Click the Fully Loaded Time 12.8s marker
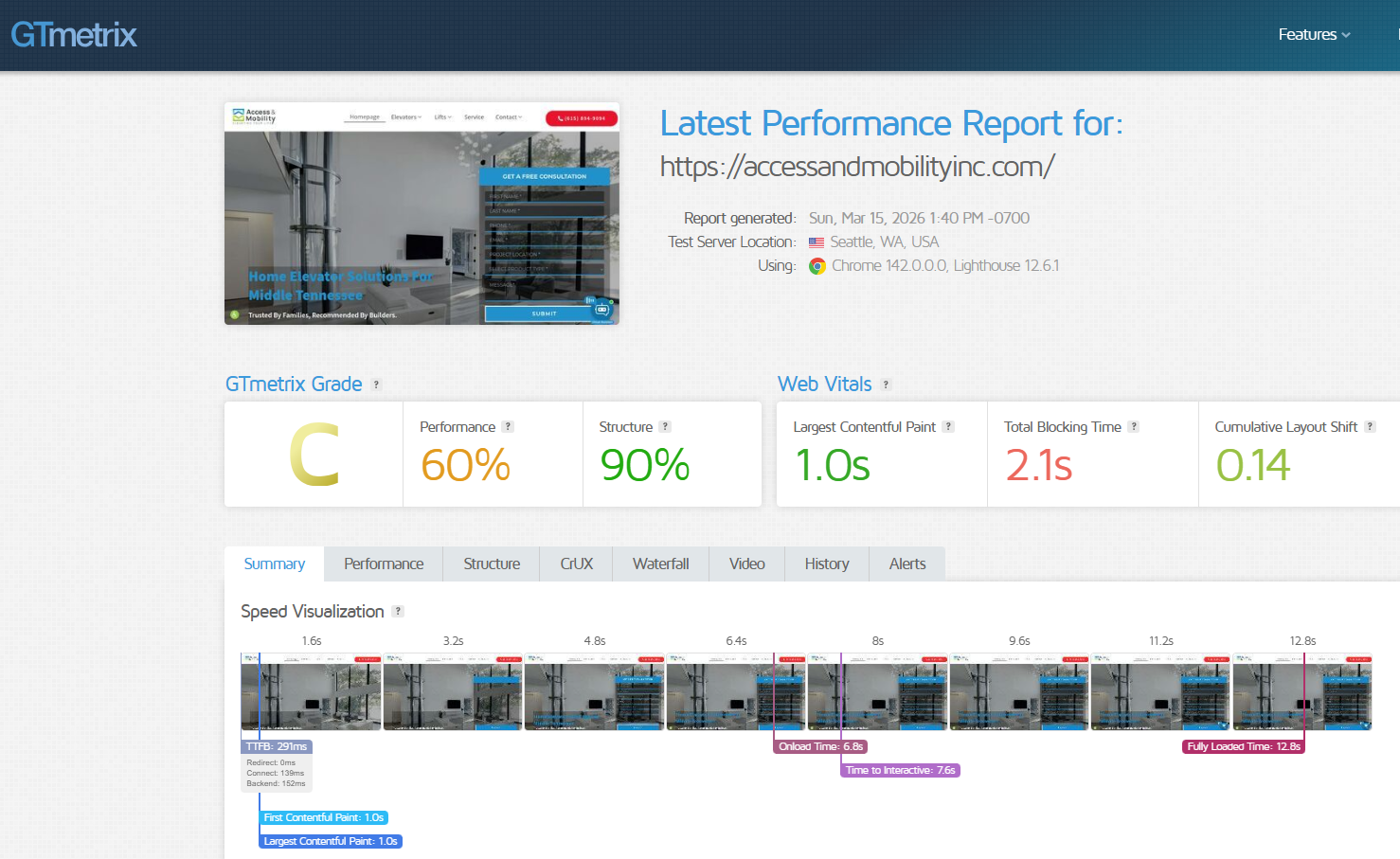 1244,746
